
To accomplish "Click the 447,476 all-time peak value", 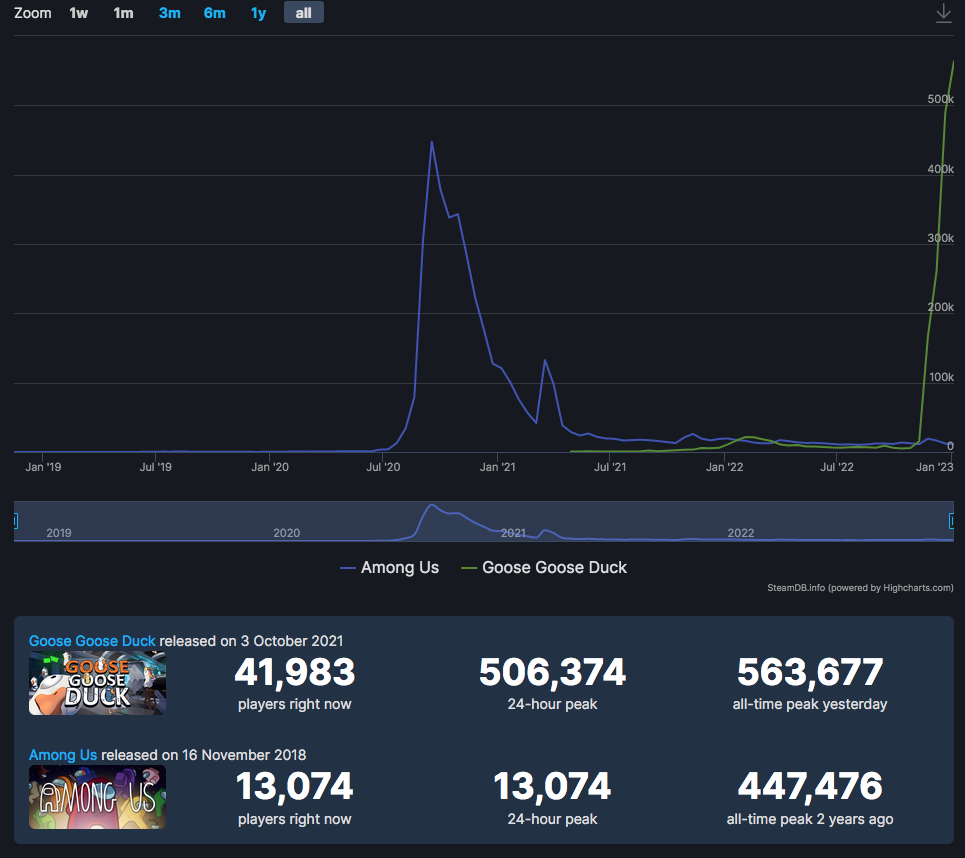I will (x=810, y=787).
